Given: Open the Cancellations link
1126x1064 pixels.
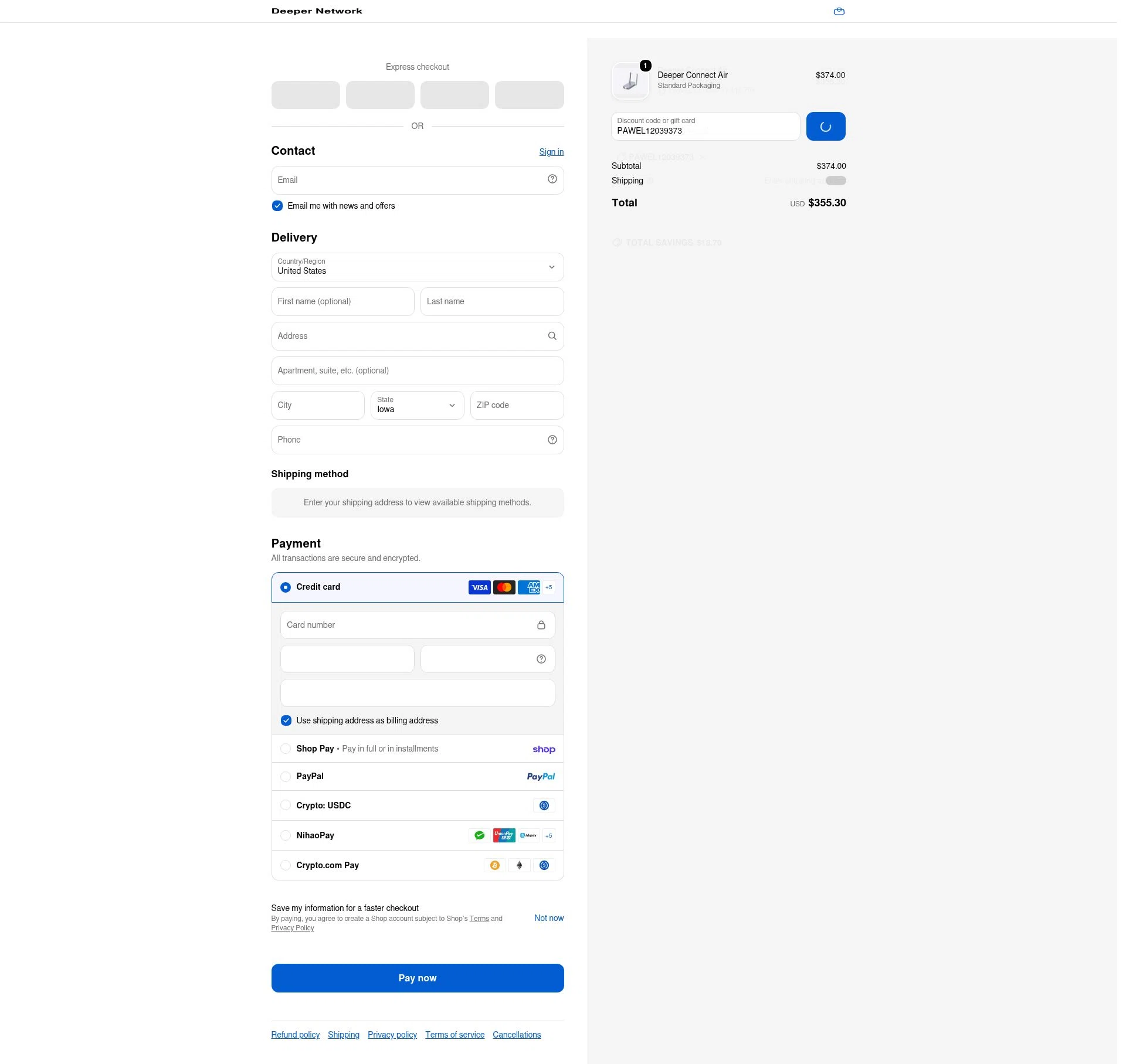Looking at the screenshot, I should [517, 1035].
